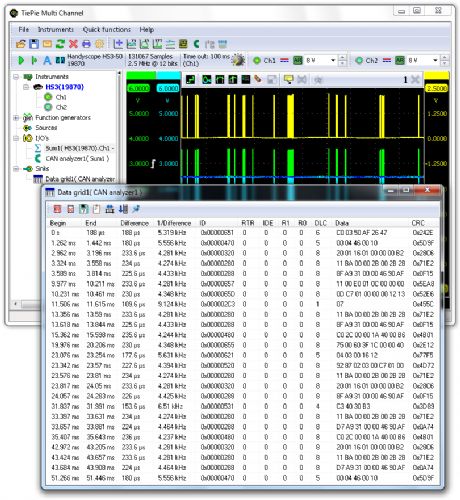The height and width of the screenshot is (500, 460).
Task: Click the second red icon in Data grid toolbar
Action: (x=71, y=209)
